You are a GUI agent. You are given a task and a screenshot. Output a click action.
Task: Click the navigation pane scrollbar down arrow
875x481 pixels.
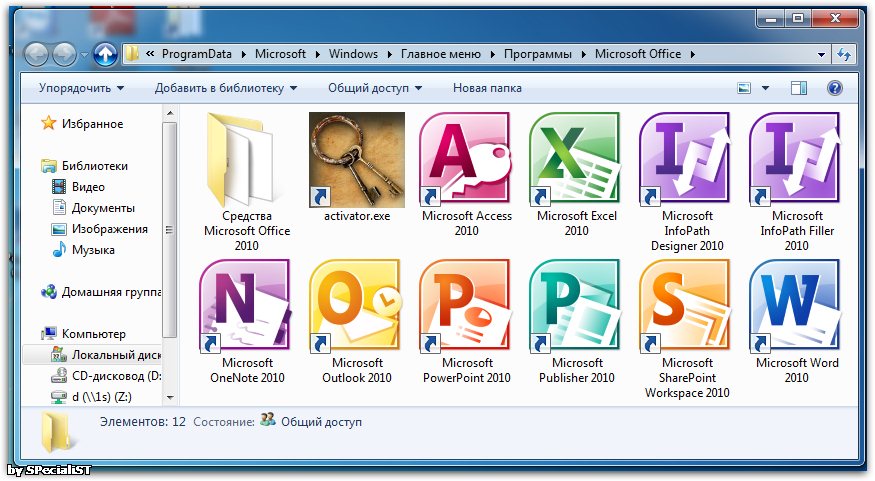tap(170, 397)
